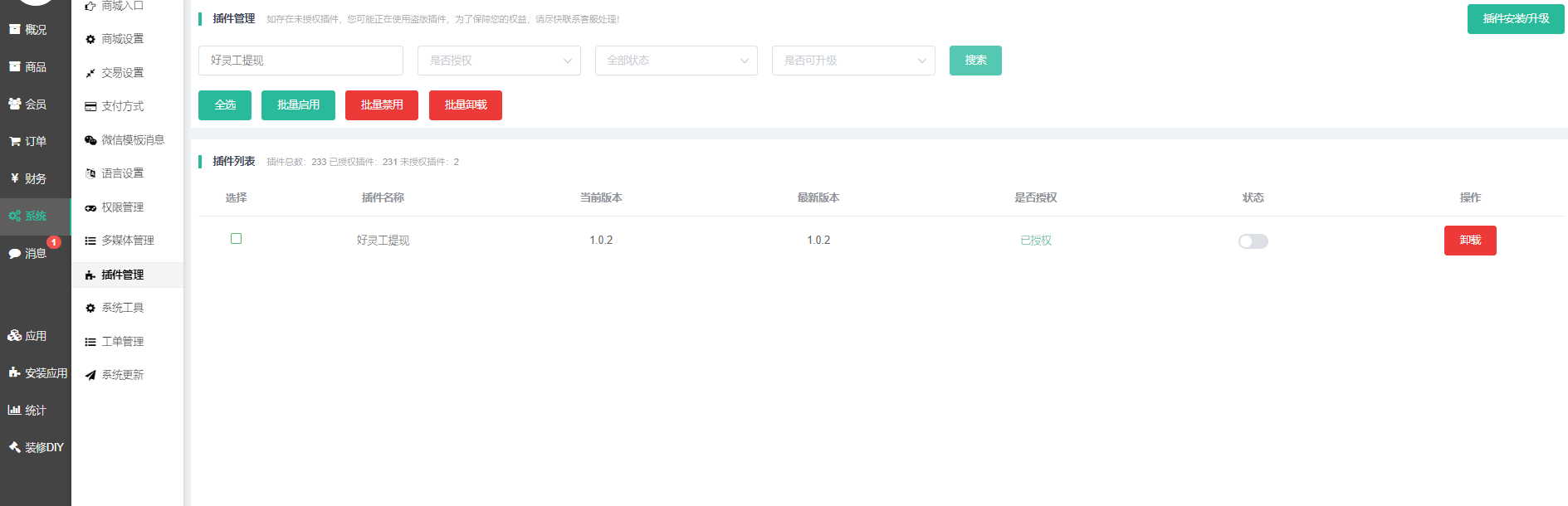
Task: Click the paper plane icon for 系统更新
Action: 90,375
